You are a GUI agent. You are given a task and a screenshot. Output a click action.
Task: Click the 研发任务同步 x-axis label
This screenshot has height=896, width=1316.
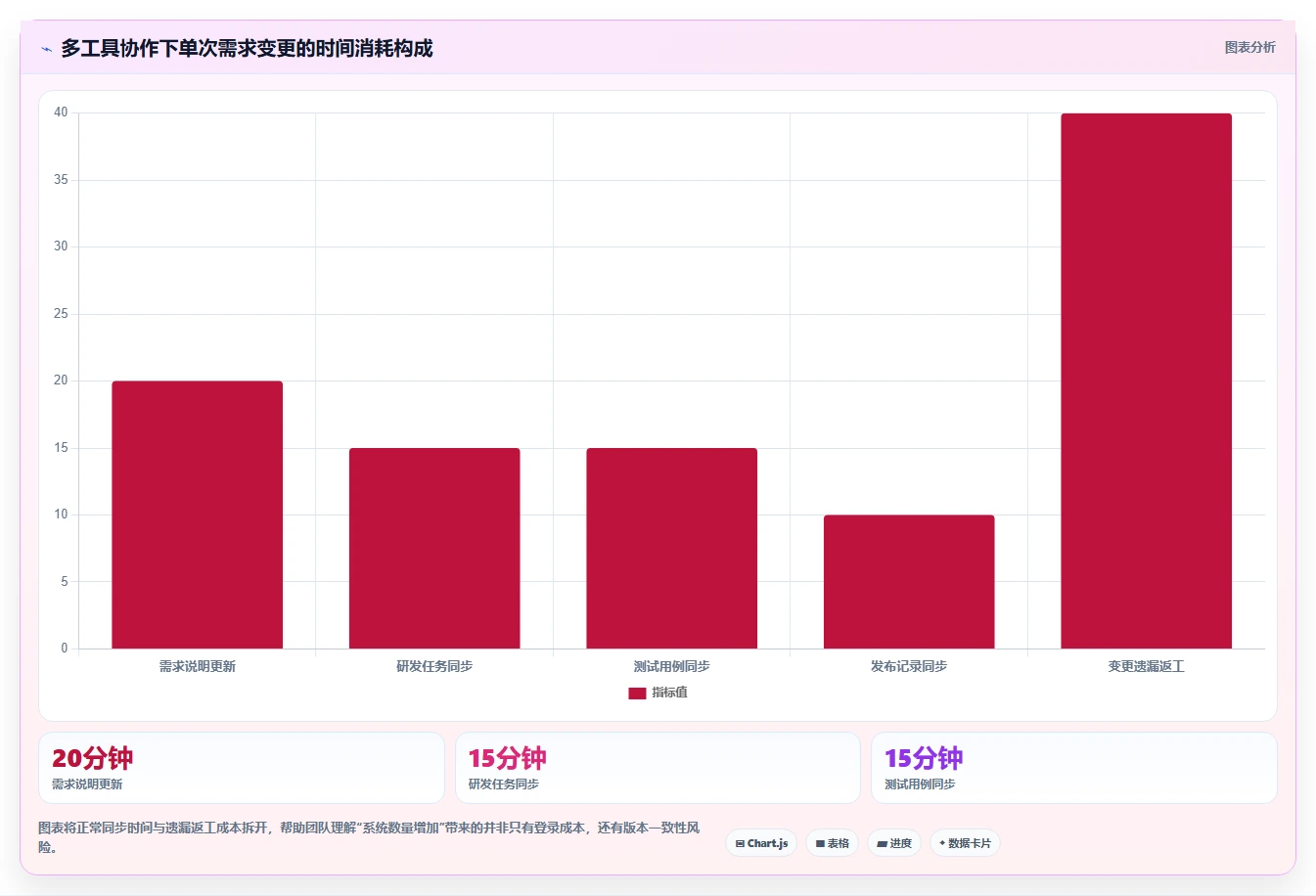[434, 666]
